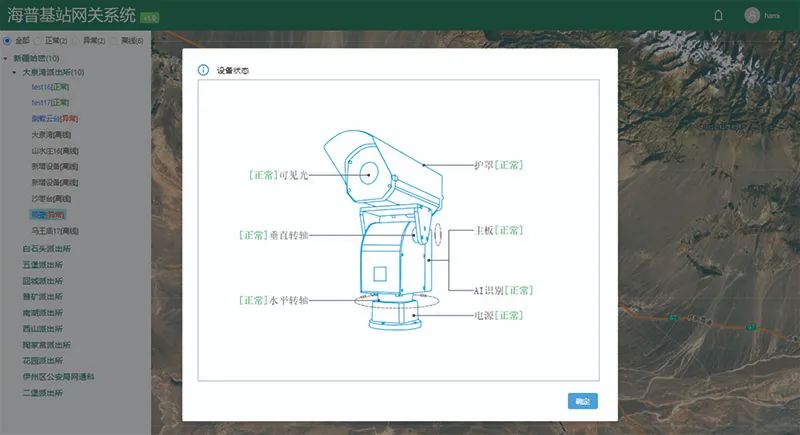Screen dimensions: 800x435
Task: Click the username next to avatar
Action: tap(772, 16)
